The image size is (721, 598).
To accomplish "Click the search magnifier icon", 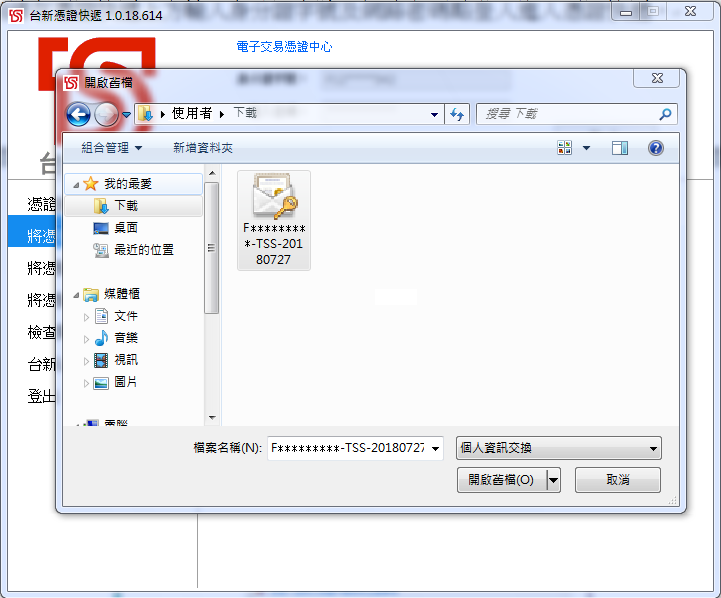I will tap(665, 115).
